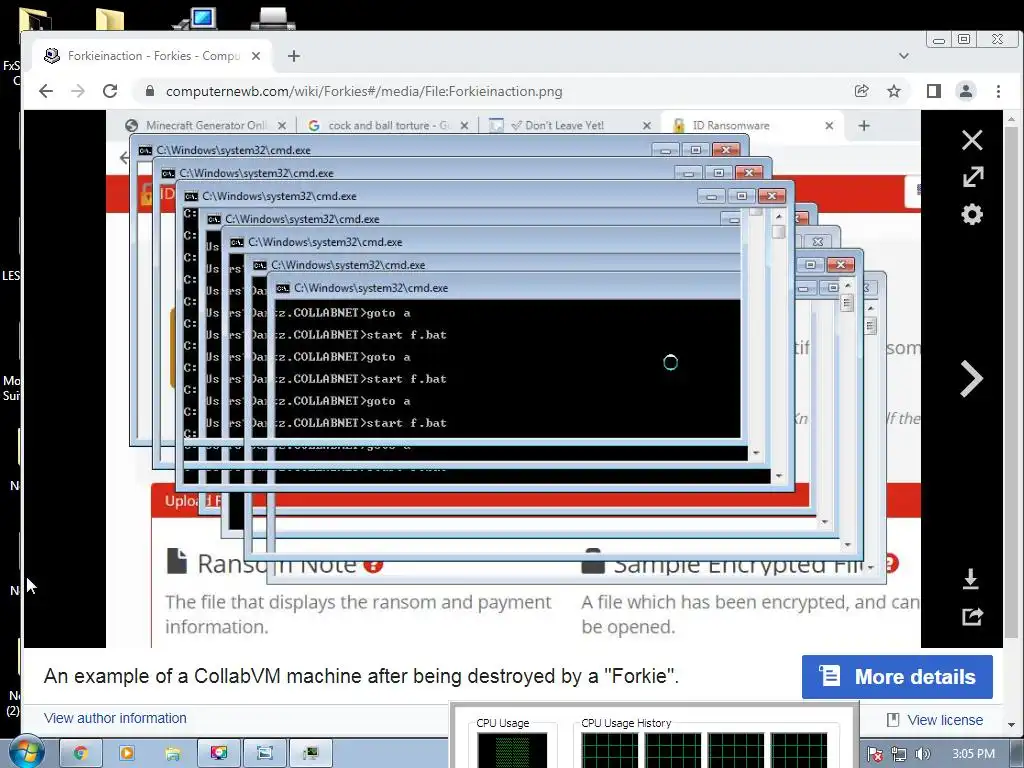
Task: Close the media viewer with the X
Action: 972,140
